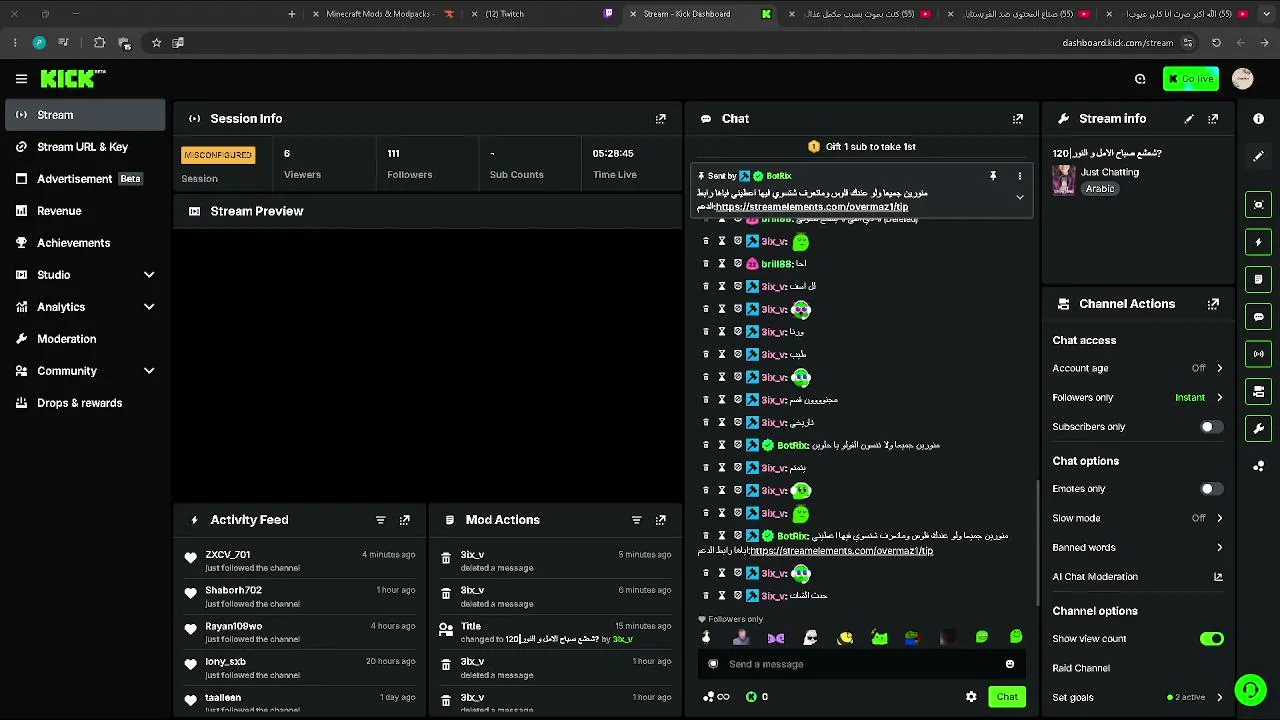
Task: Open the support headset chat bubble
Action: (1250, 690)
